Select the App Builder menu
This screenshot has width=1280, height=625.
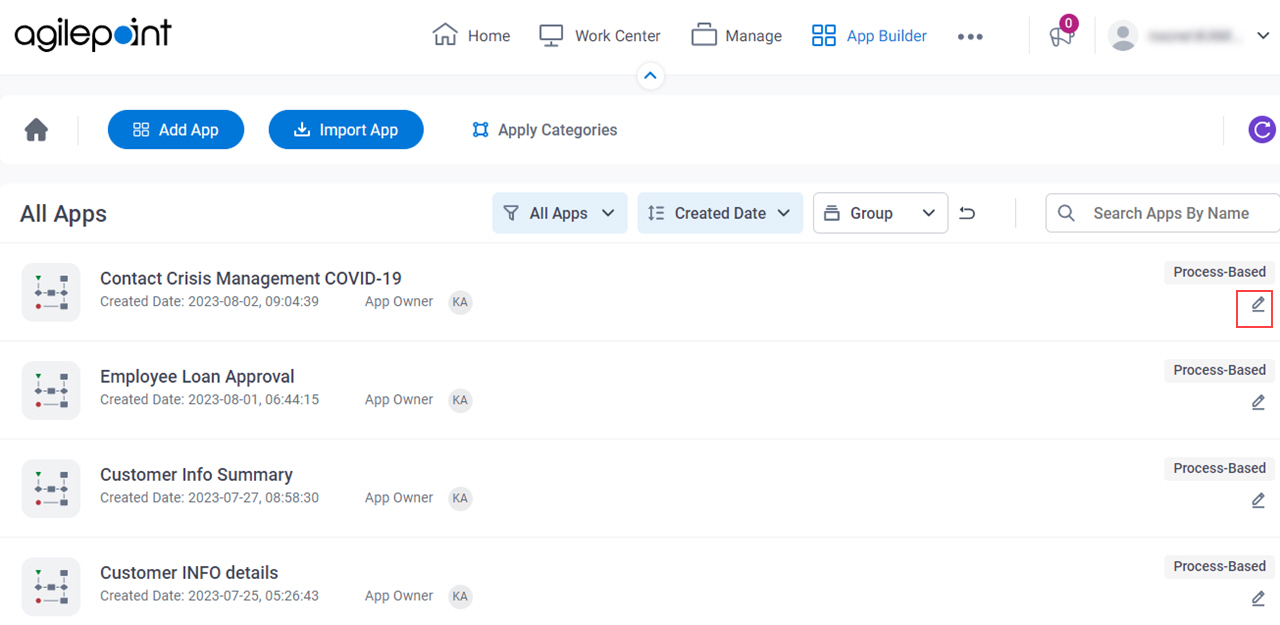pos(869,35)
